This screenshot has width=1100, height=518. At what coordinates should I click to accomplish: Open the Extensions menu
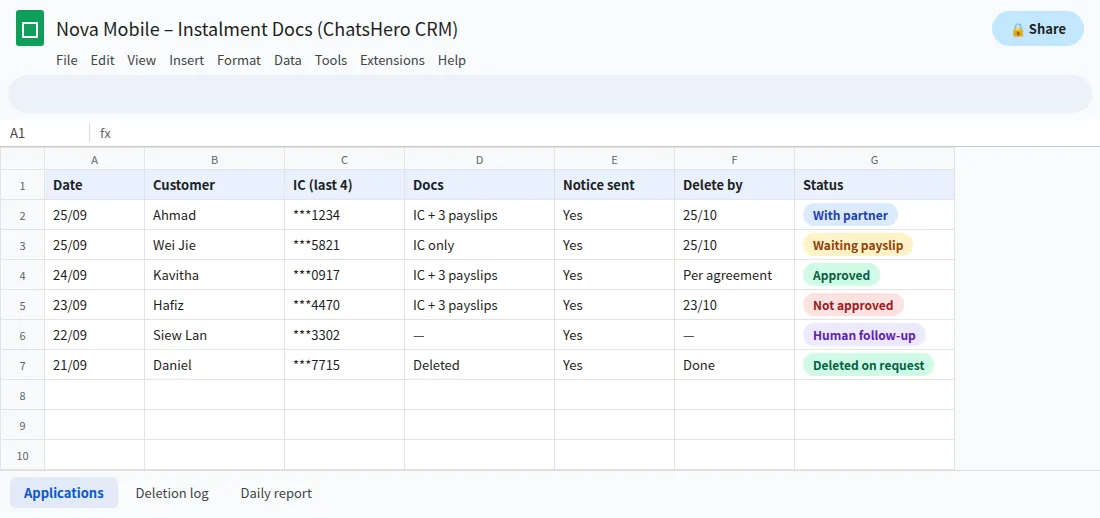click(x=392, y=60)
